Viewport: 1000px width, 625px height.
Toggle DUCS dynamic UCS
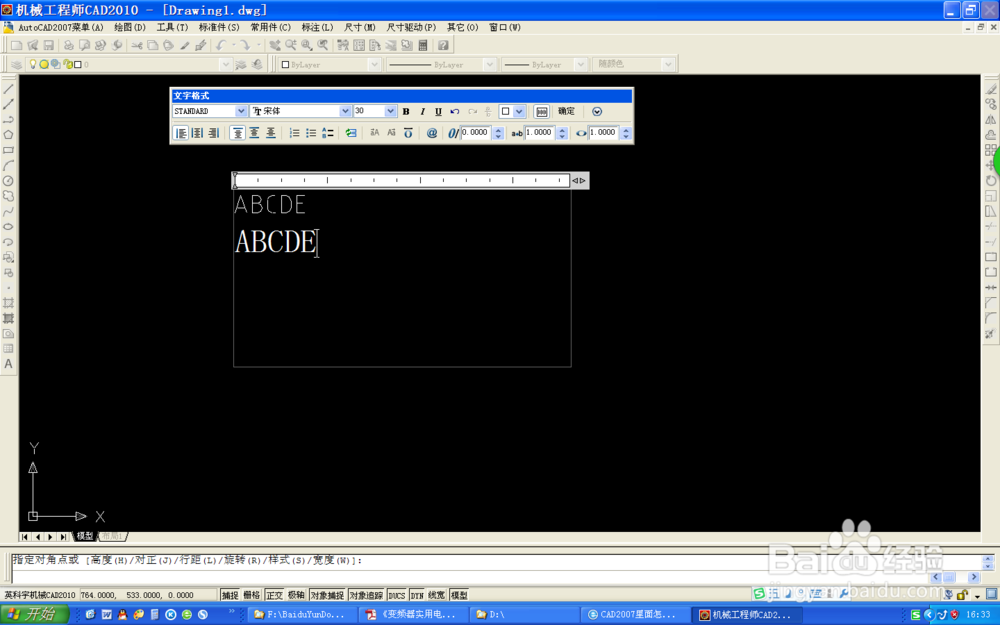397,595
